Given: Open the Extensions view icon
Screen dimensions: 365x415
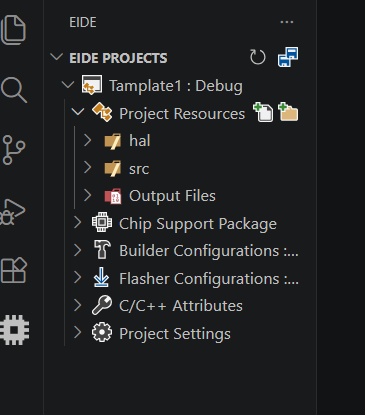Looking at the screenshot, I should click(14, 270).
